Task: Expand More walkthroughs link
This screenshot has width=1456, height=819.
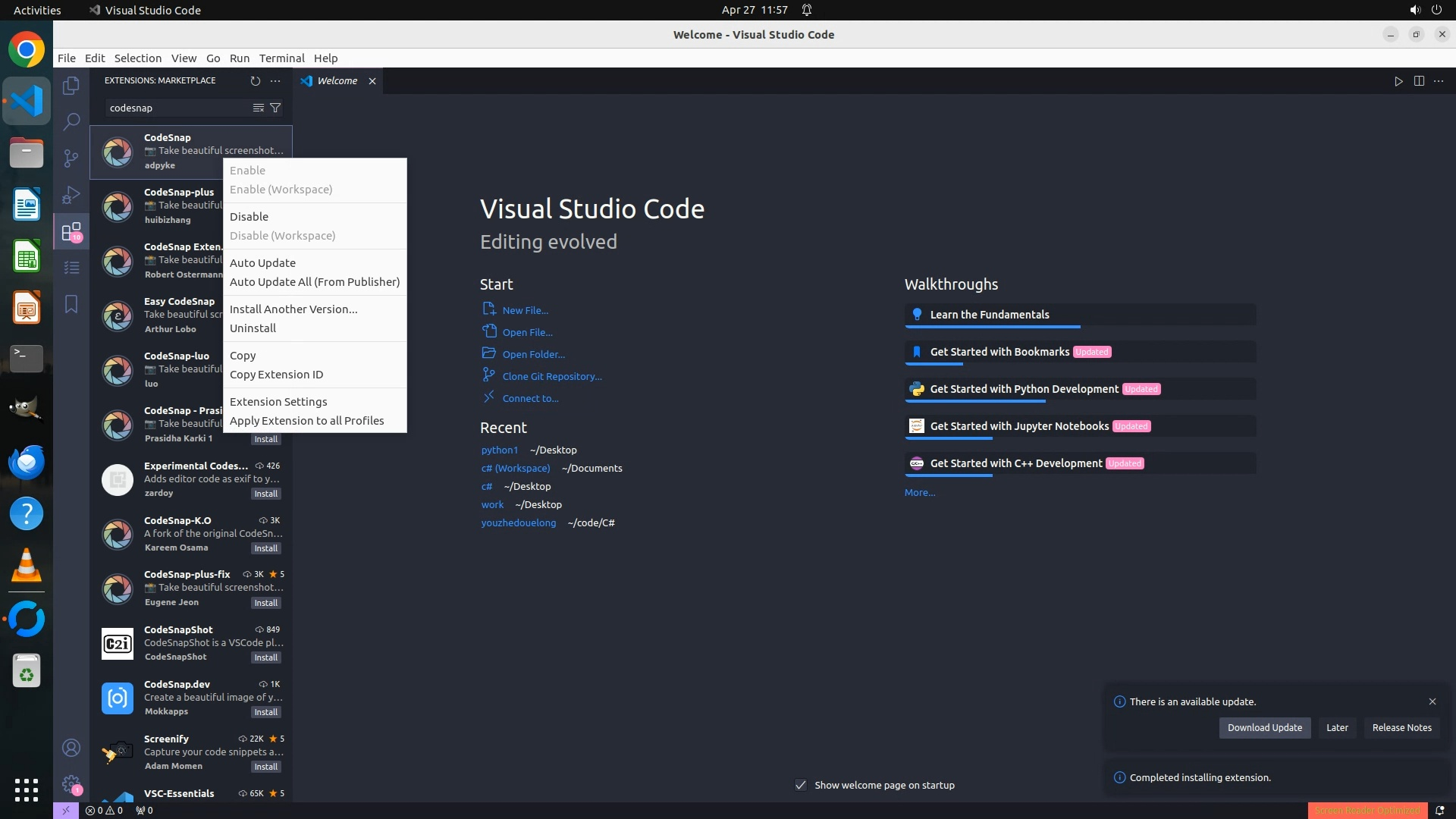Action: pyautogui.click(x=920, y=493)
